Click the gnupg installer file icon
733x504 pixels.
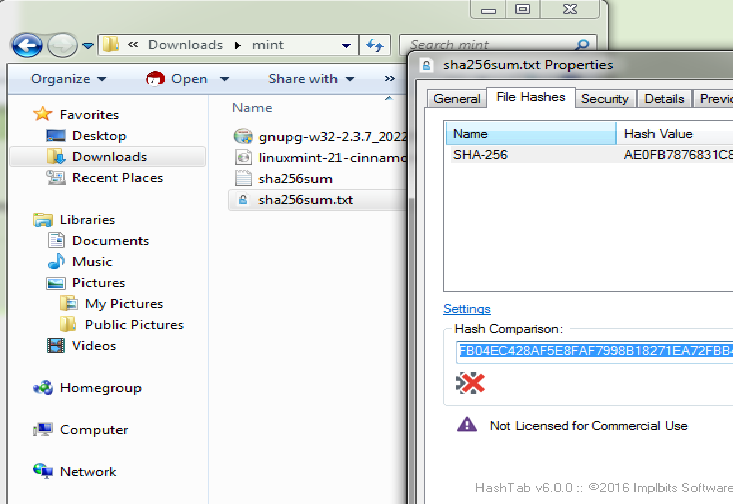coord(243,137)
